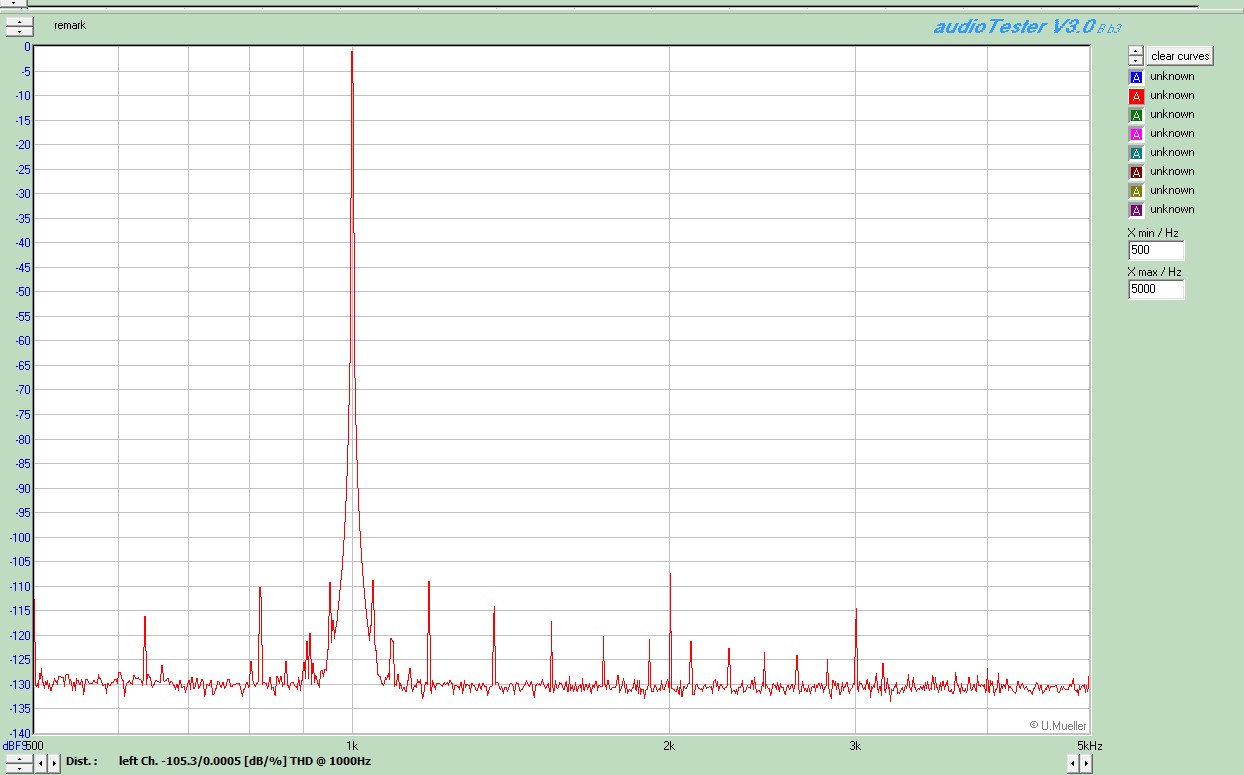
Task: Click unknown label beside dark red curve
Action: click(1172, 172)
